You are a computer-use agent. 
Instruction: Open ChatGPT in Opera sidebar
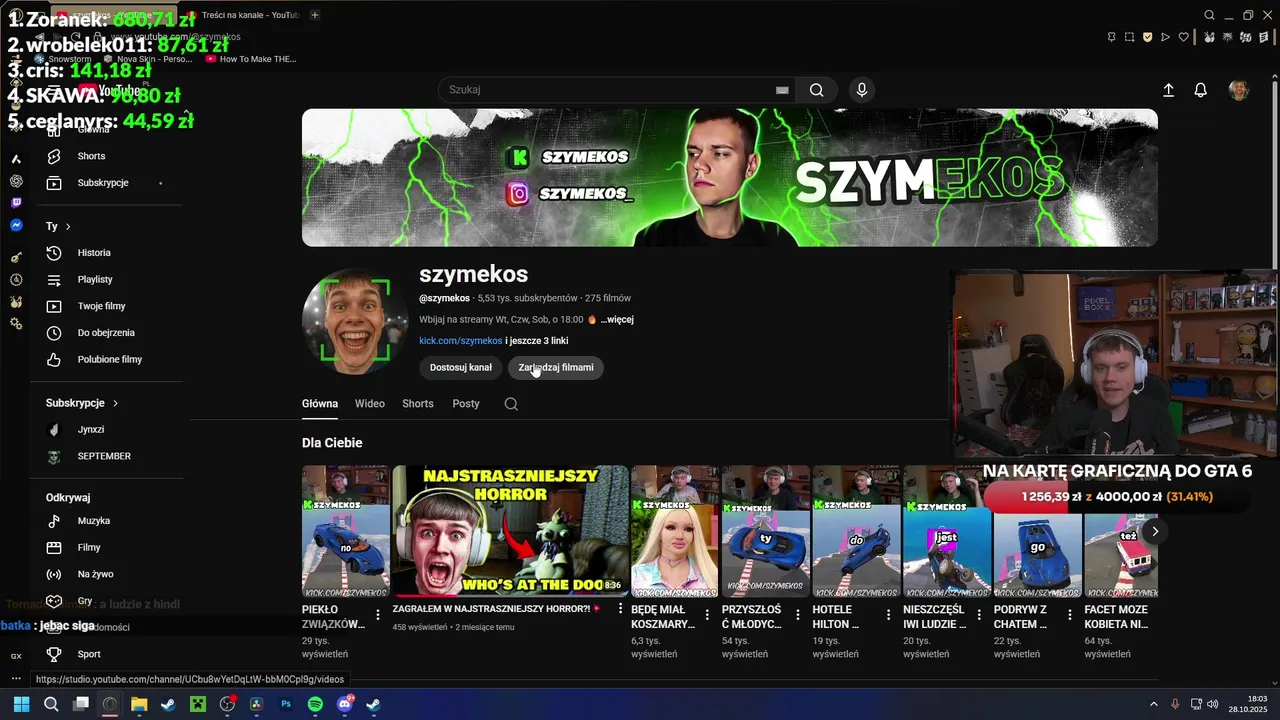pos(16,181)
